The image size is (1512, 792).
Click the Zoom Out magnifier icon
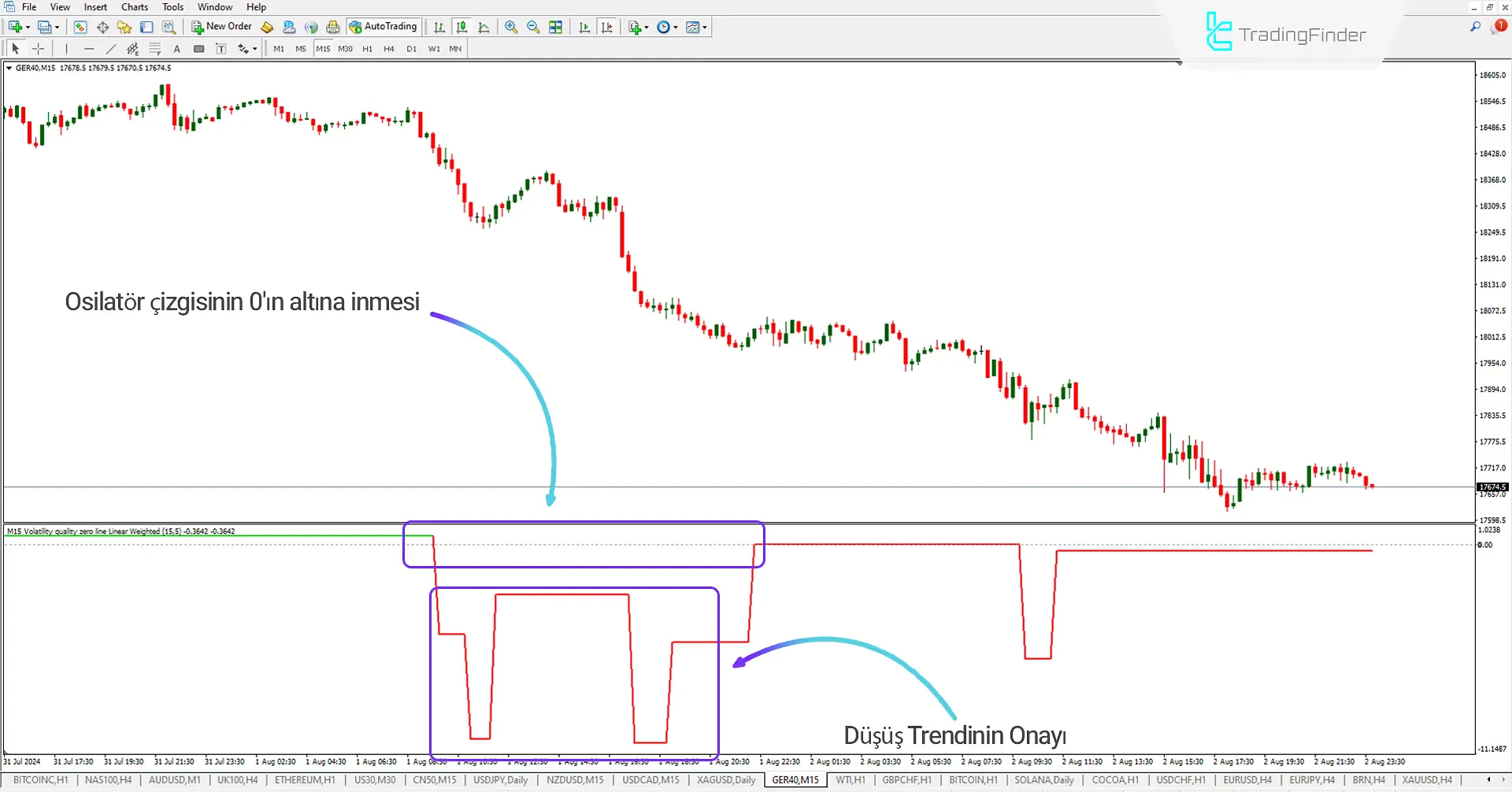click(x=533, y=27)
